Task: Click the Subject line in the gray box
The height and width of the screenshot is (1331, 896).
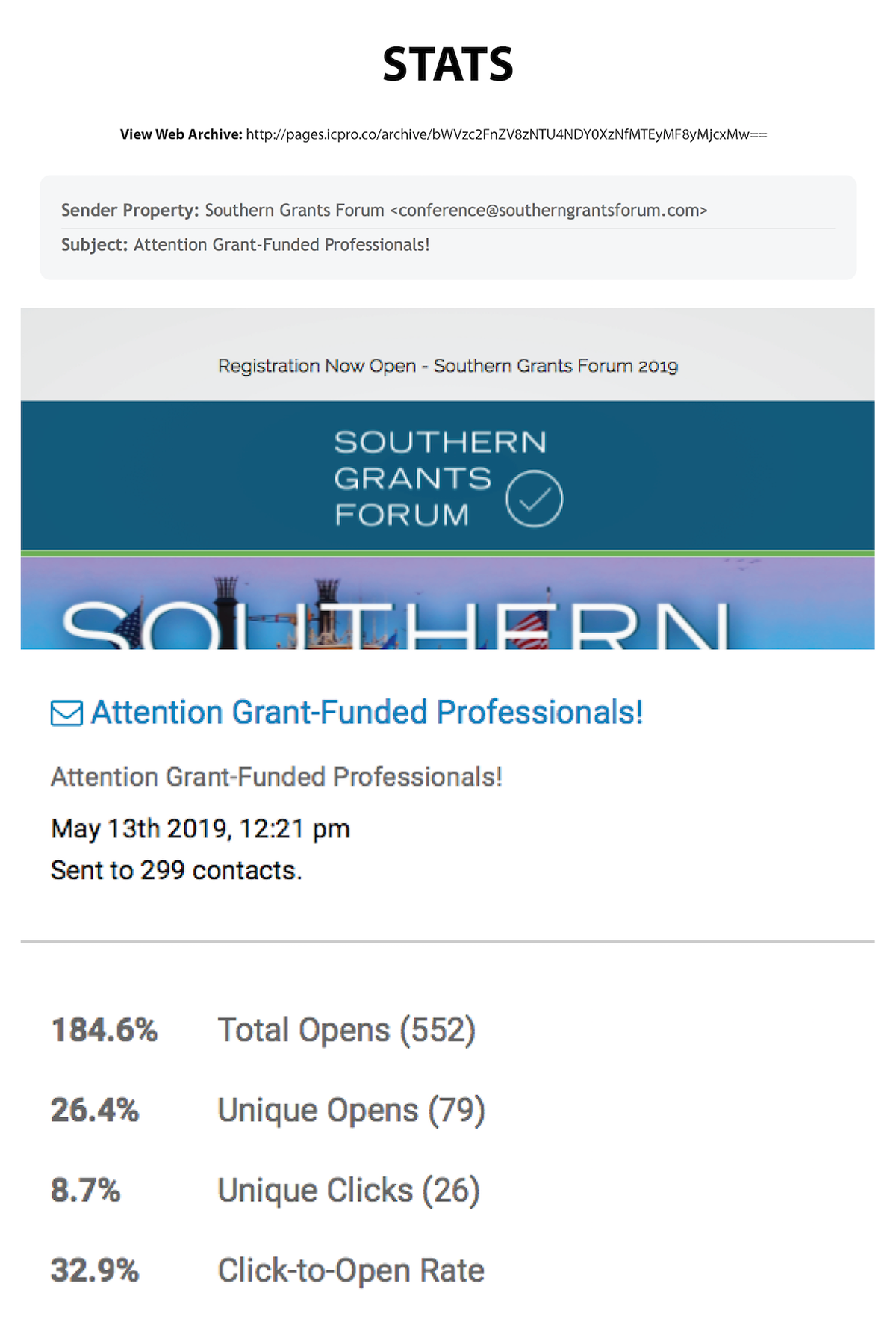Action: pos(246,245)
